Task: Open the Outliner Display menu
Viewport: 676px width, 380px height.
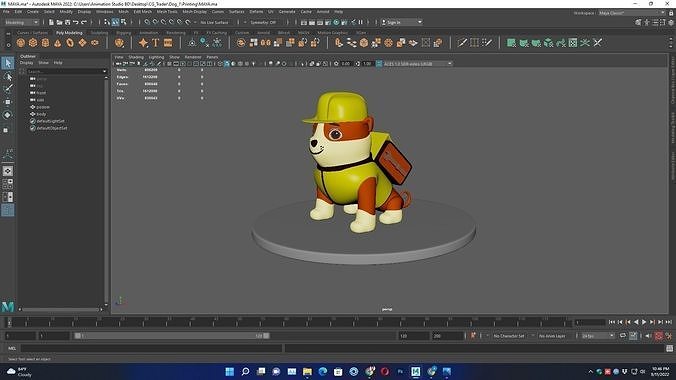Action: [26, 63]
